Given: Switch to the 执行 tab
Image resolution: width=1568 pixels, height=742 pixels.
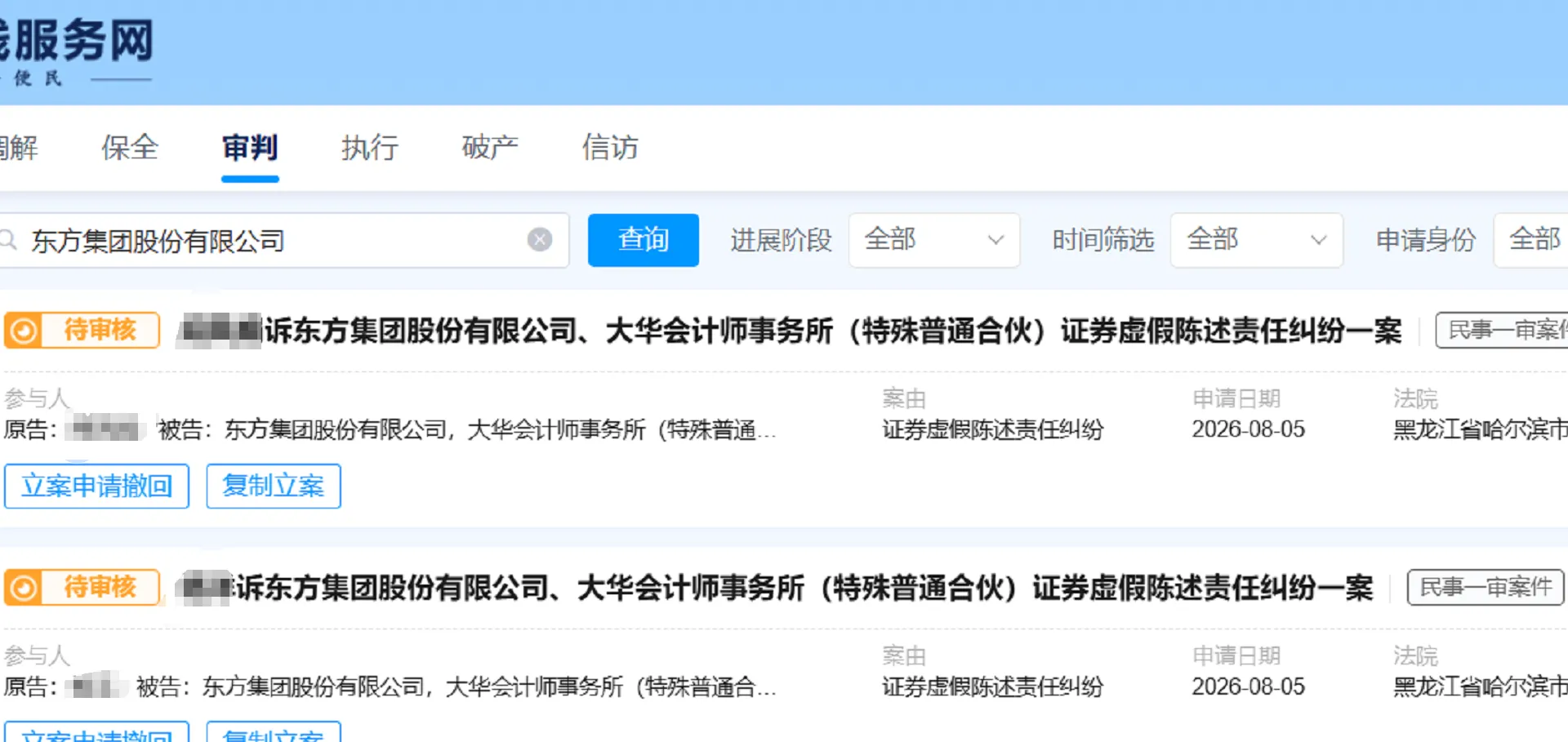Looking at the screenshot, I should [370, 148].
